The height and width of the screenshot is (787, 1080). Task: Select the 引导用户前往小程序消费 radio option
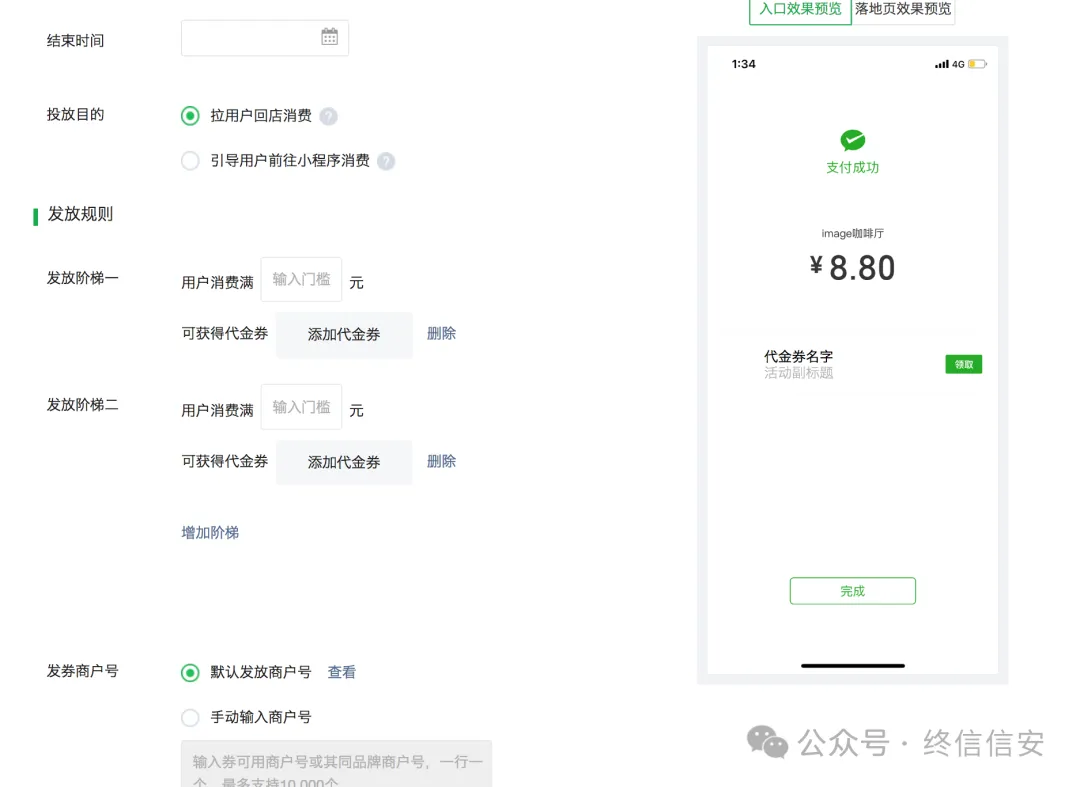[x=190, y=160]
